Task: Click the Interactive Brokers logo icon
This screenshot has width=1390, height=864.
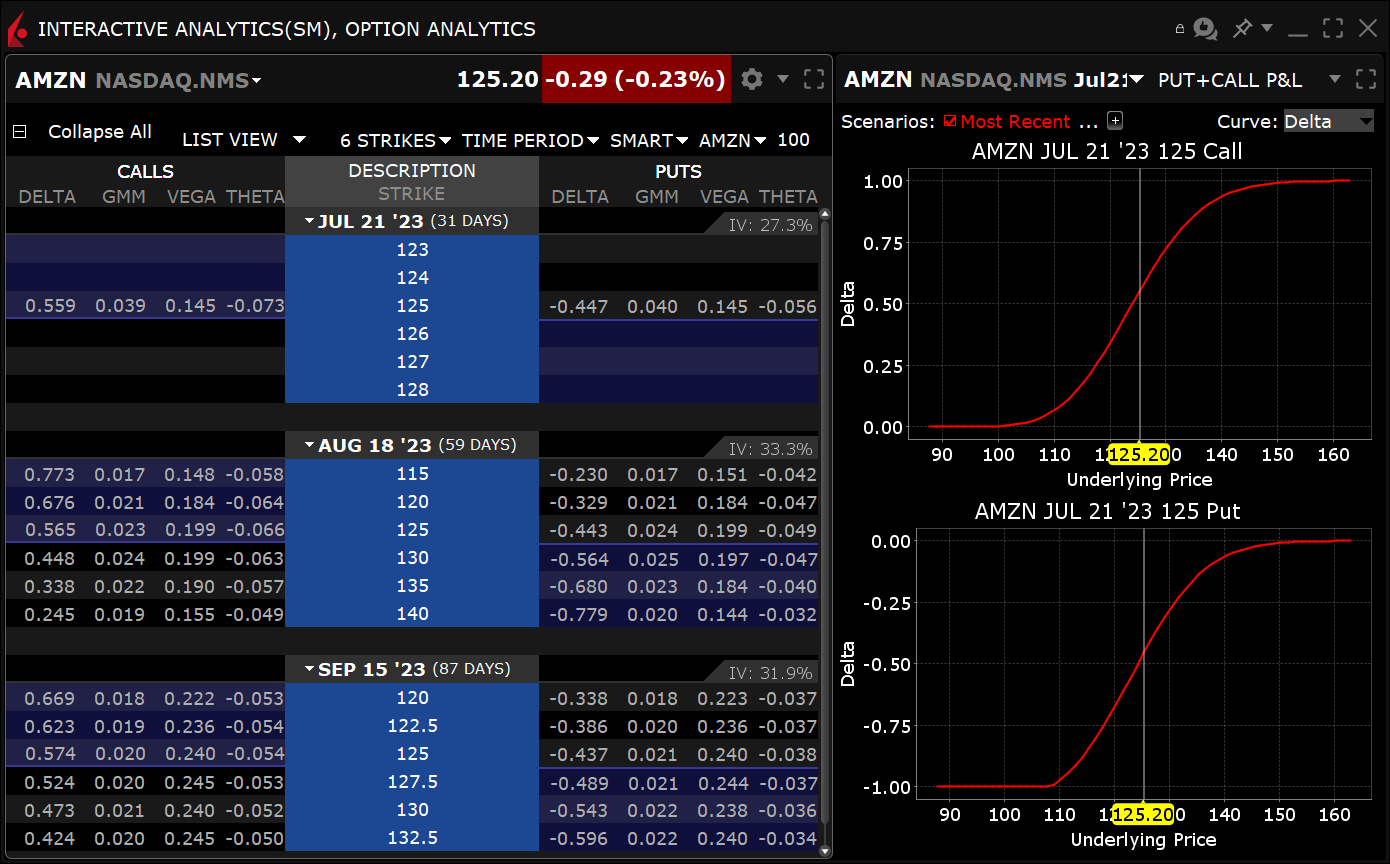Action: point(17,30)
